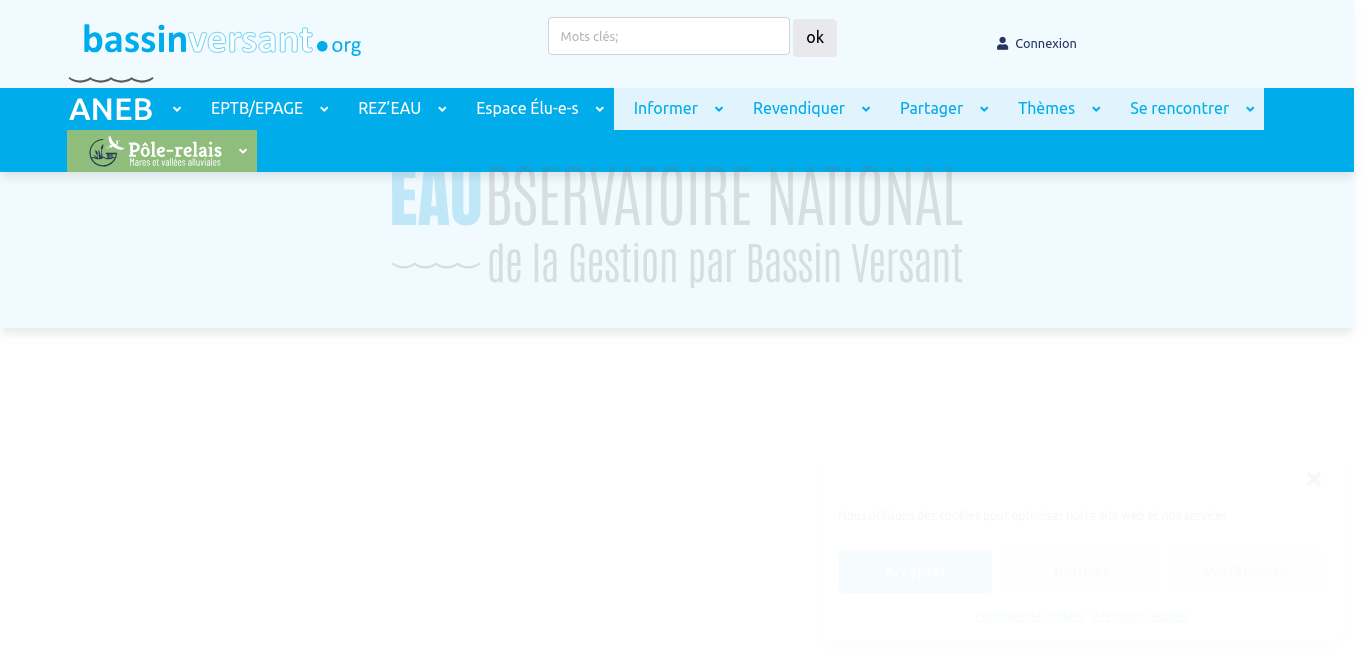This screenshot has height=651, width=1366.
Task: Click the ok search button
Action: tap(815, 38)
